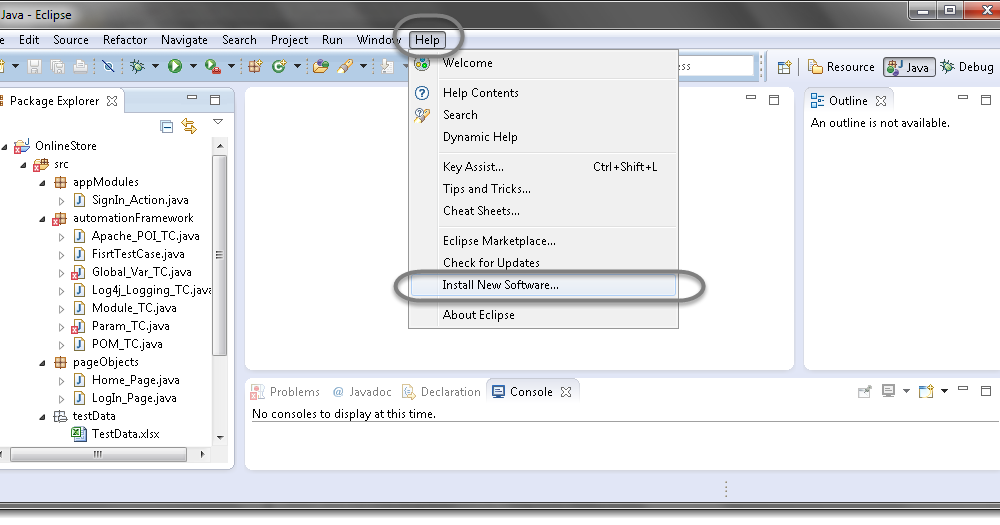This screenshot has width=1000, height=525.
Task: Click the New Java Class icon
Action: pyautogui.click(x=279, y=66)
